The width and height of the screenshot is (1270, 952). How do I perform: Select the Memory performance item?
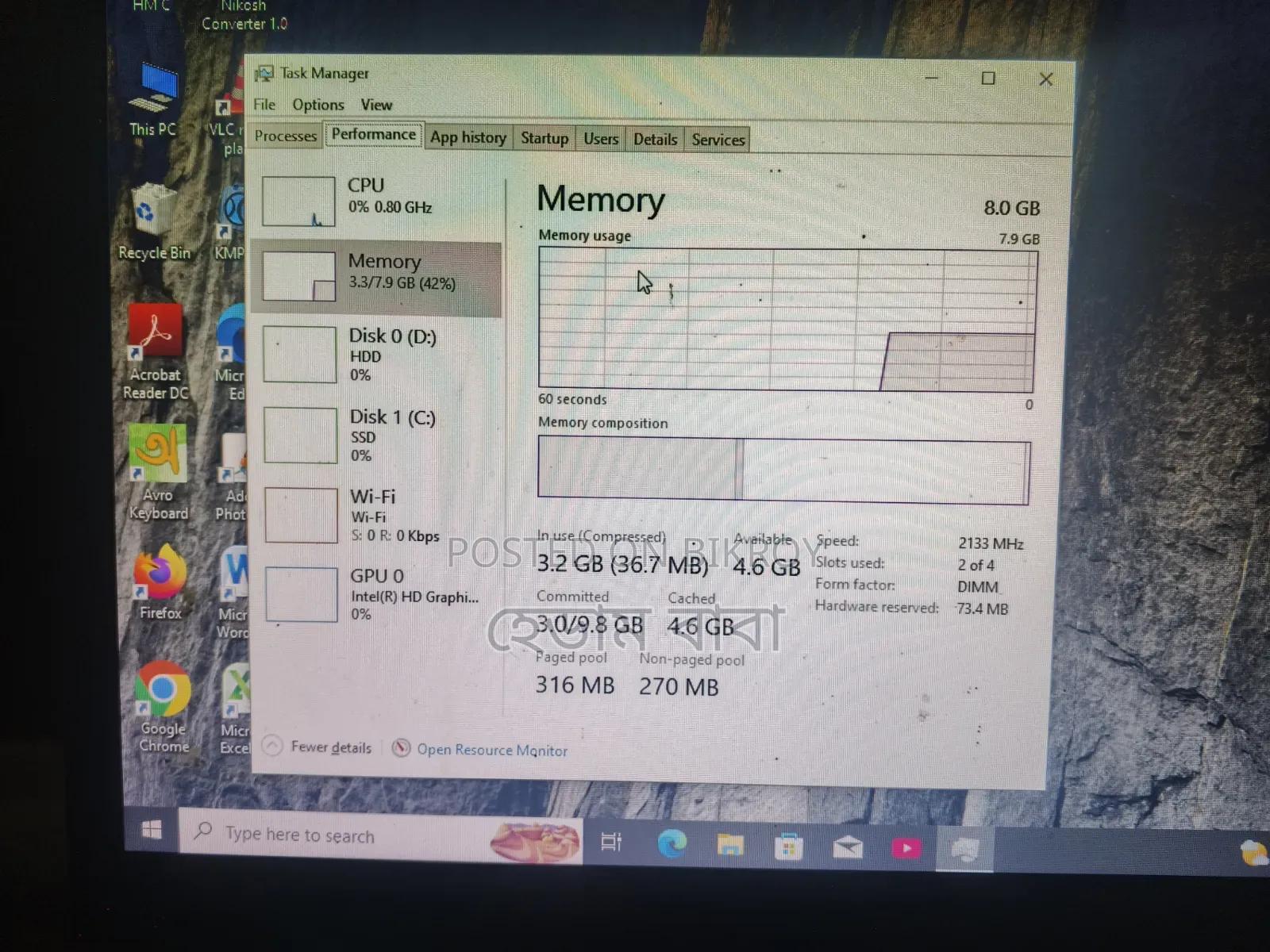click(x=376, y=278)
